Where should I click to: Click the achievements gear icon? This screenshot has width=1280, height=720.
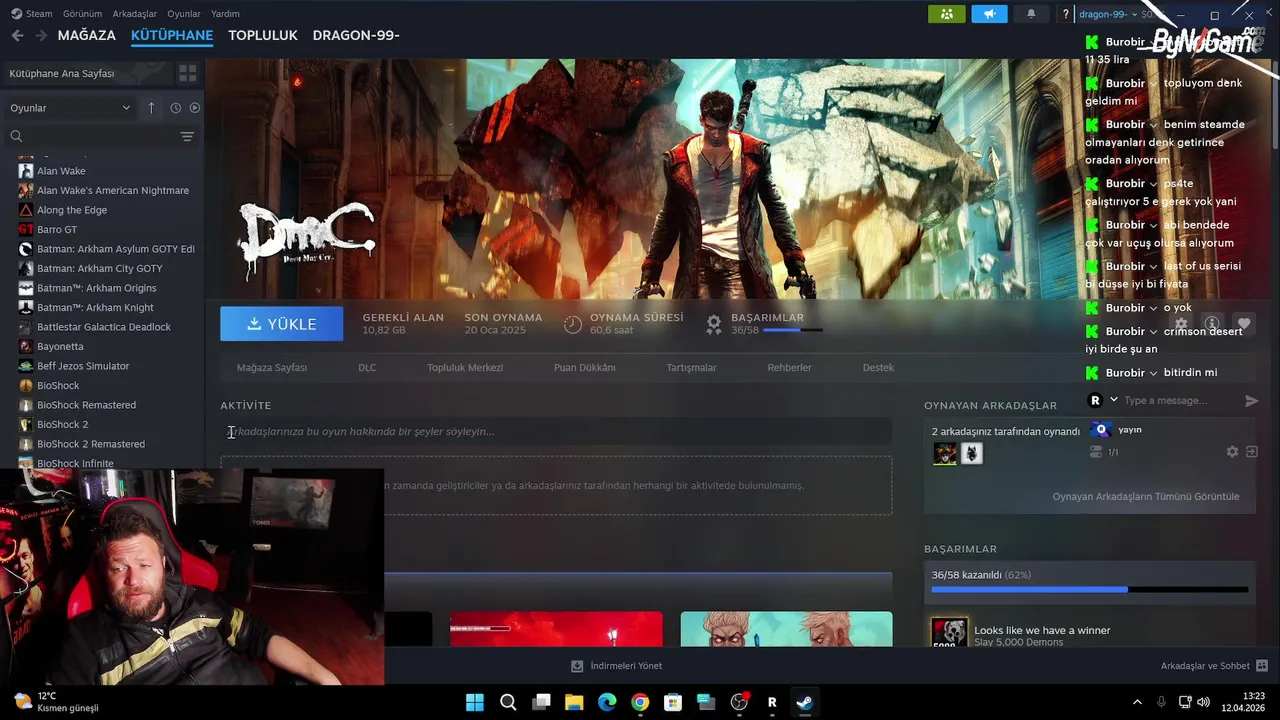pos(714,324)
